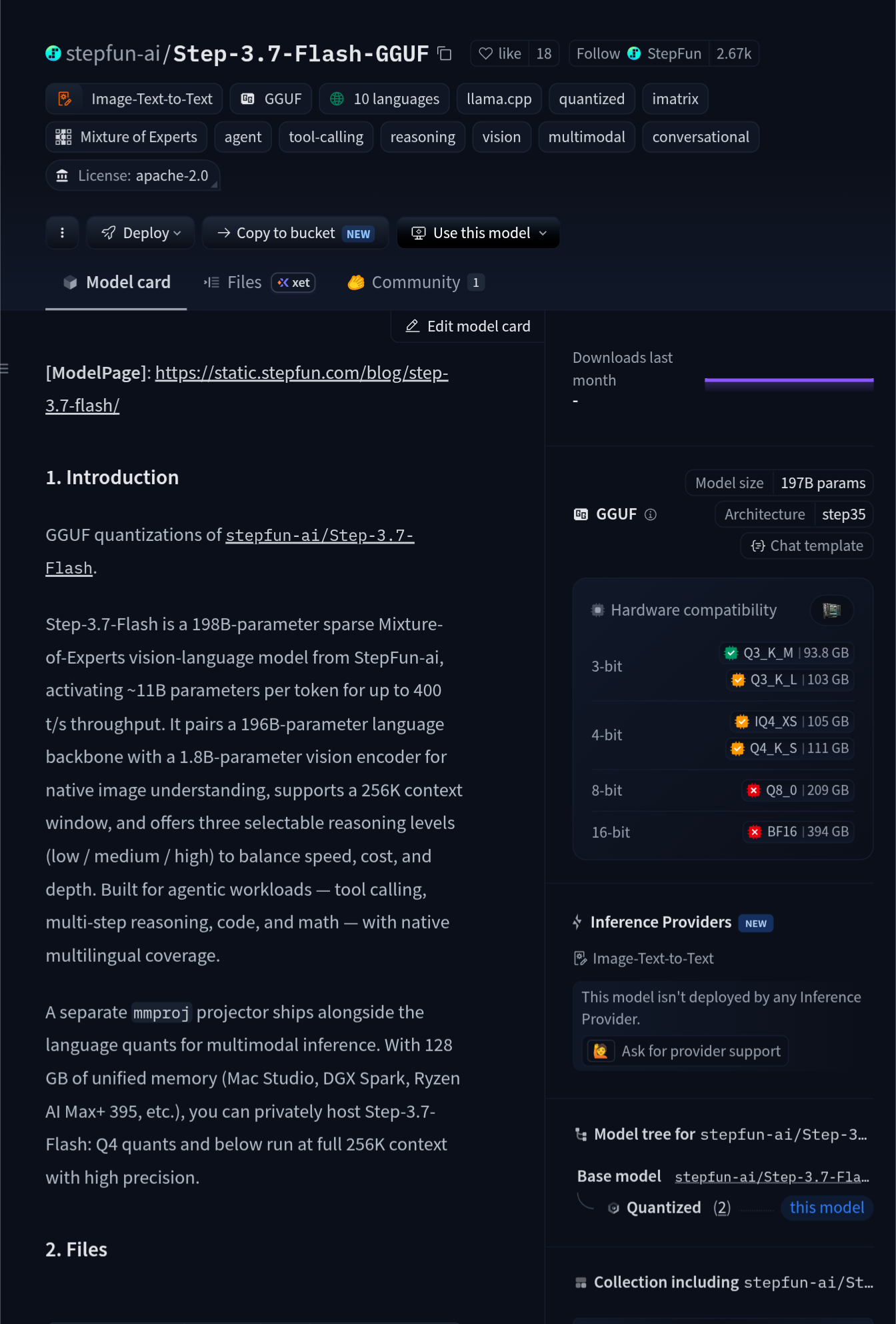Image resolution: width=896 pixels, height=1324 pixels.
Task: Select the BF16 394 GB quant
Action: (x=799, y=832)
